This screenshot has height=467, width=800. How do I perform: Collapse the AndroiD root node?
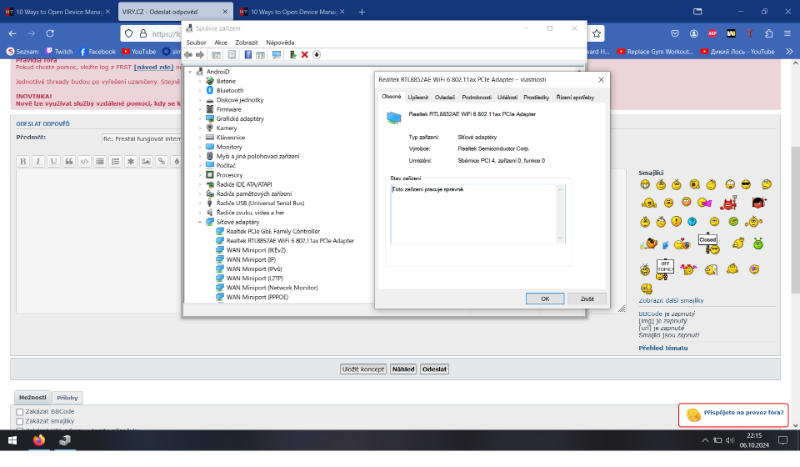coord(190,72)
